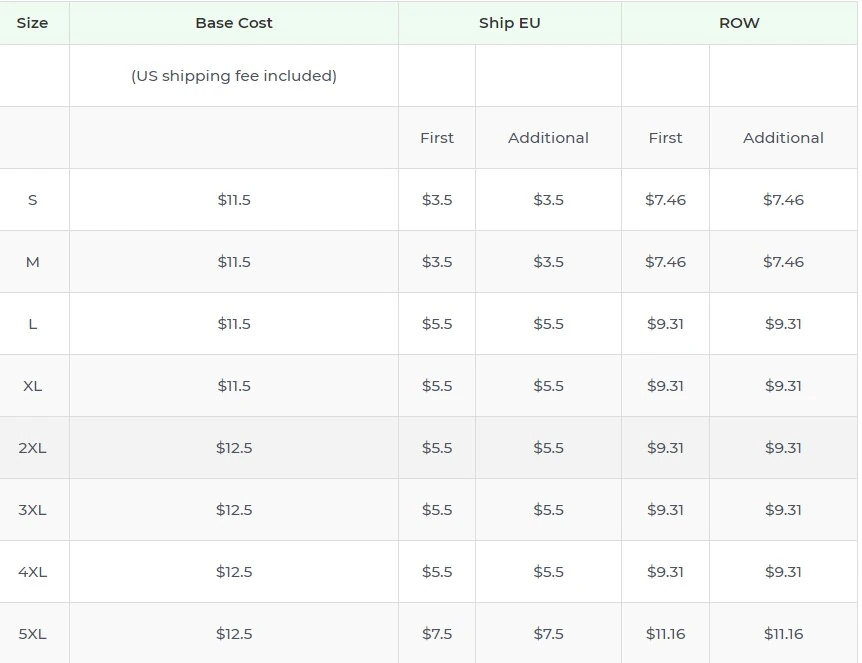The image size is (862, 663).
Task: Click the 2XL size row label
Action: click(34, 447)
